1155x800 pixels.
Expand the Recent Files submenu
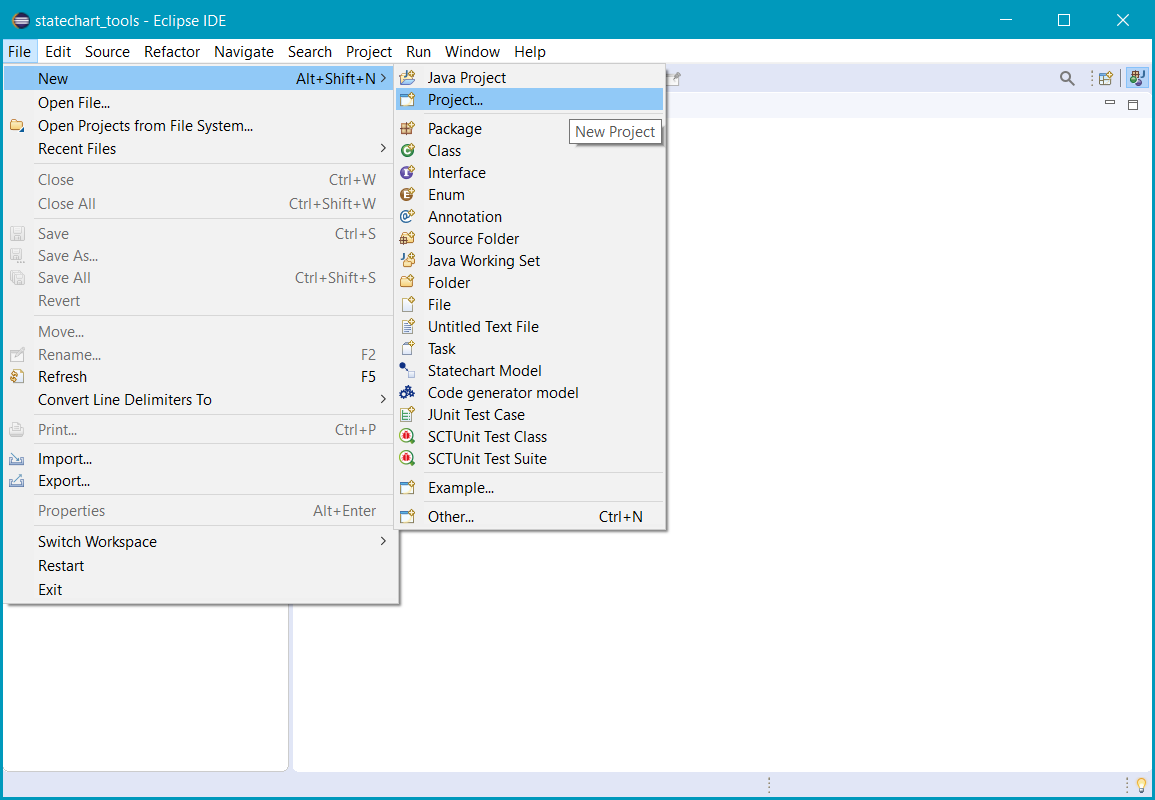pos(383,148)
